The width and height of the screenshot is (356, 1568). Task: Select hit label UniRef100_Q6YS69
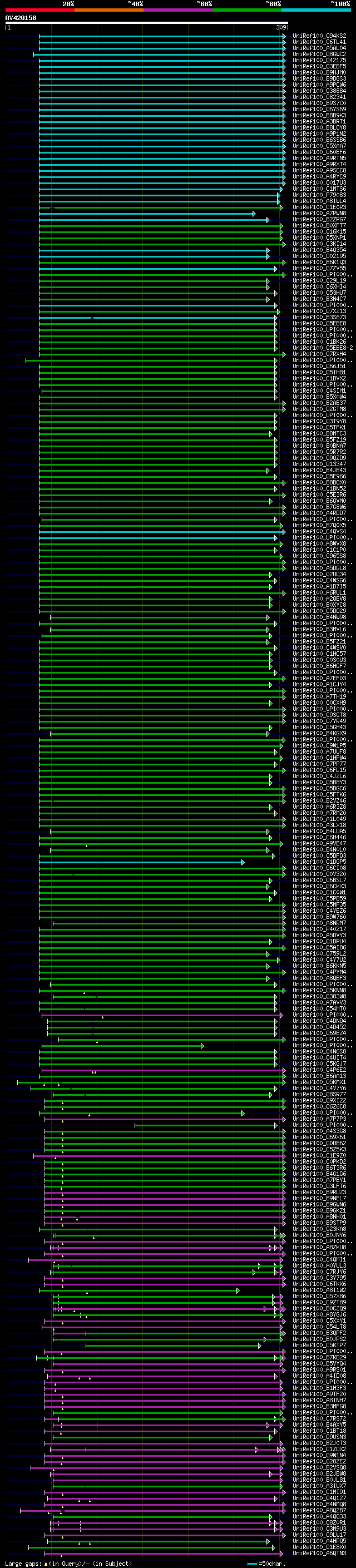(319, 109)
